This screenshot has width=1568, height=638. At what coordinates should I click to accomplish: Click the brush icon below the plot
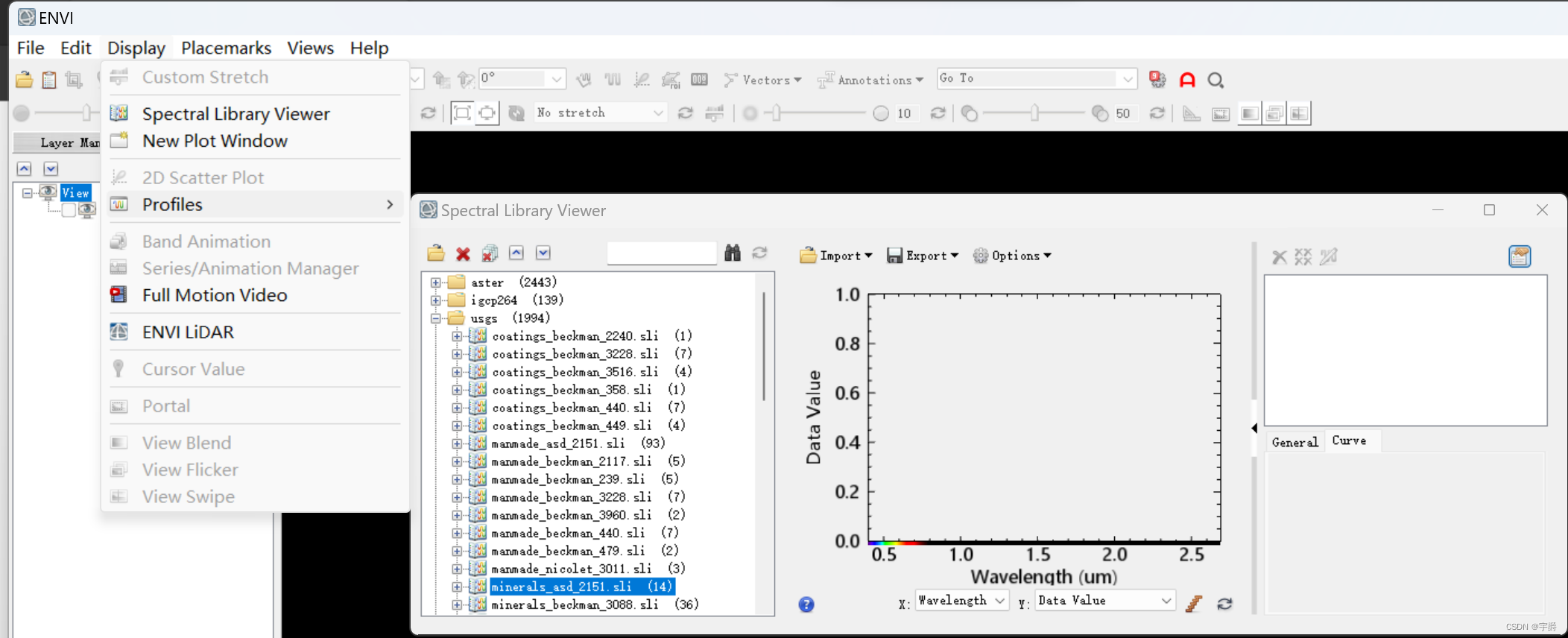[1194, 604]
